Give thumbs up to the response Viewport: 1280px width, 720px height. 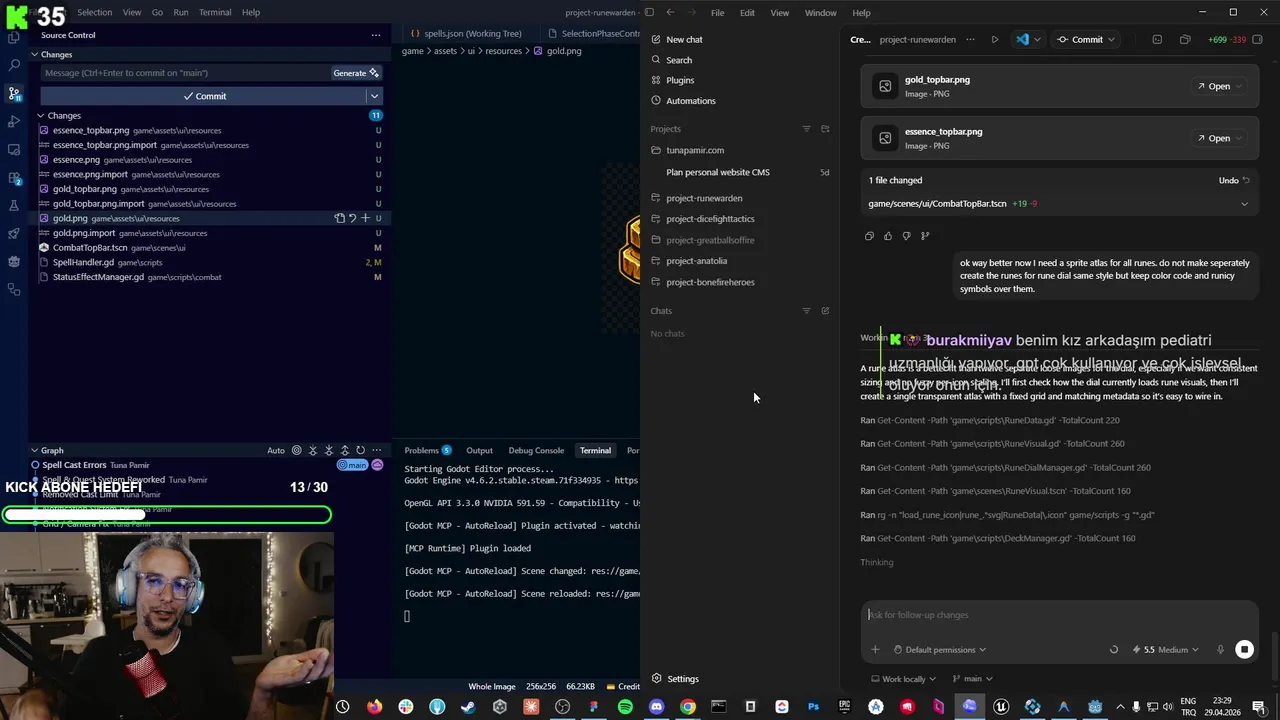888,236
